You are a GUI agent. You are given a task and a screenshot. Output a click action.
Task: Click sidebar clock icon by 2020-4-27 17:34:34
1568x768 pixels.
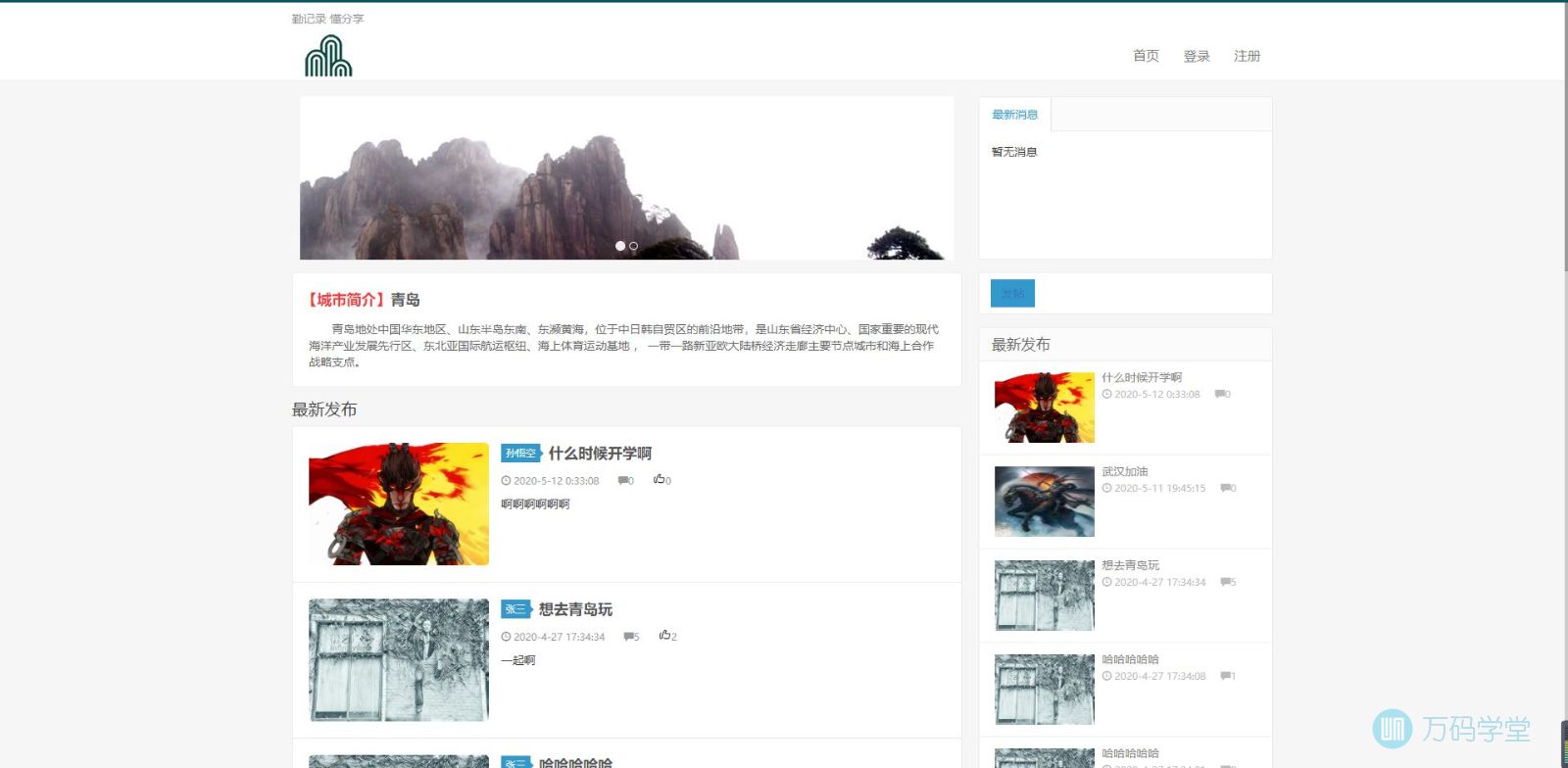click(x=1106, y=583)
